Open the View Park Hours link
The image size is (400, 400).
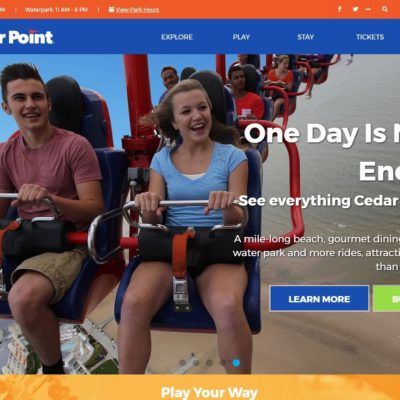coord(137,10)
